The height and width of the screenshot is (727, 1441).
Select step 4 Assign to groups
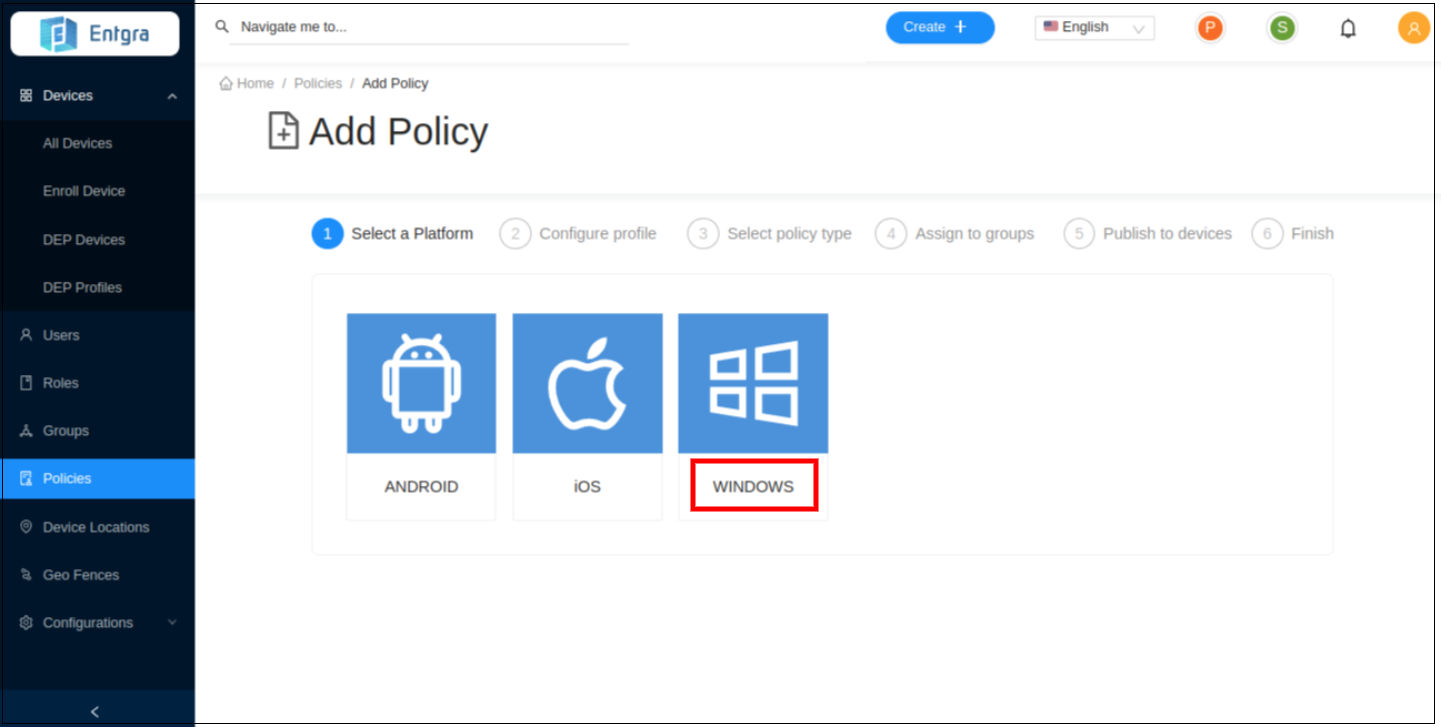point(954,234)
